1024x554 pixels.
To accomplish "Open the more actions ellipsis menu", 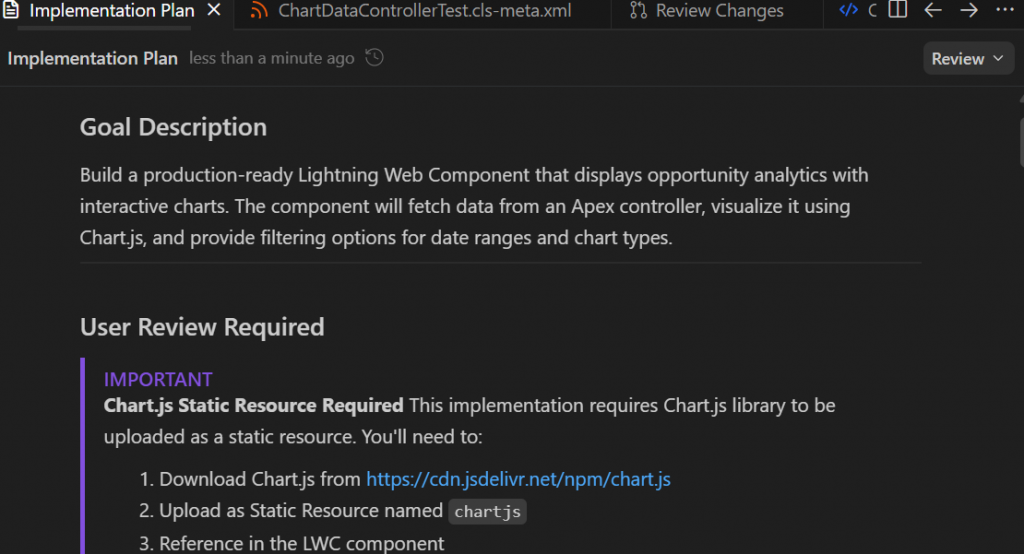I will [1003, 11].
